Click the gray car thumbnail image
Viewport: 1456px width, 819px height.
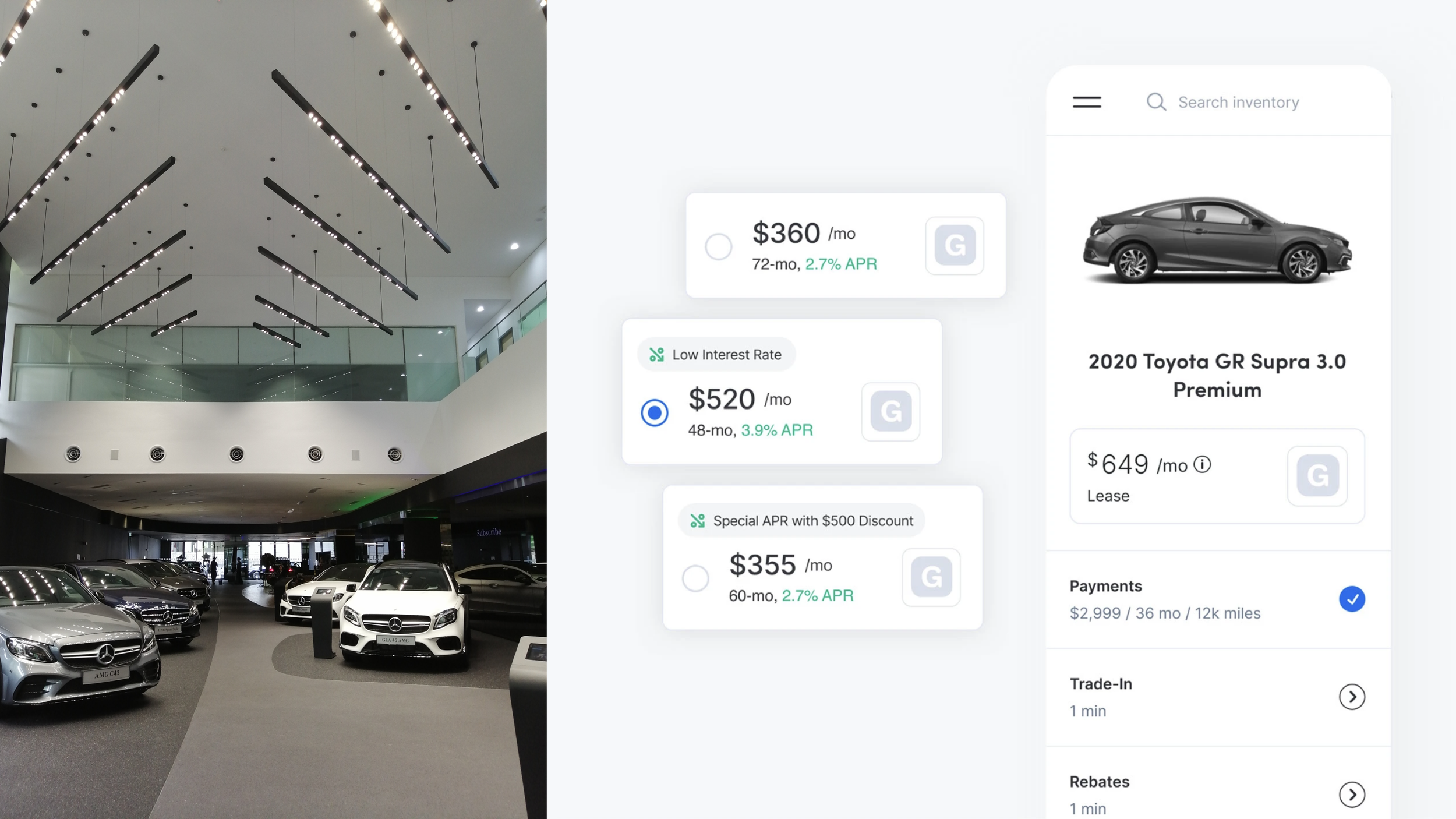tap(1217, 240)
